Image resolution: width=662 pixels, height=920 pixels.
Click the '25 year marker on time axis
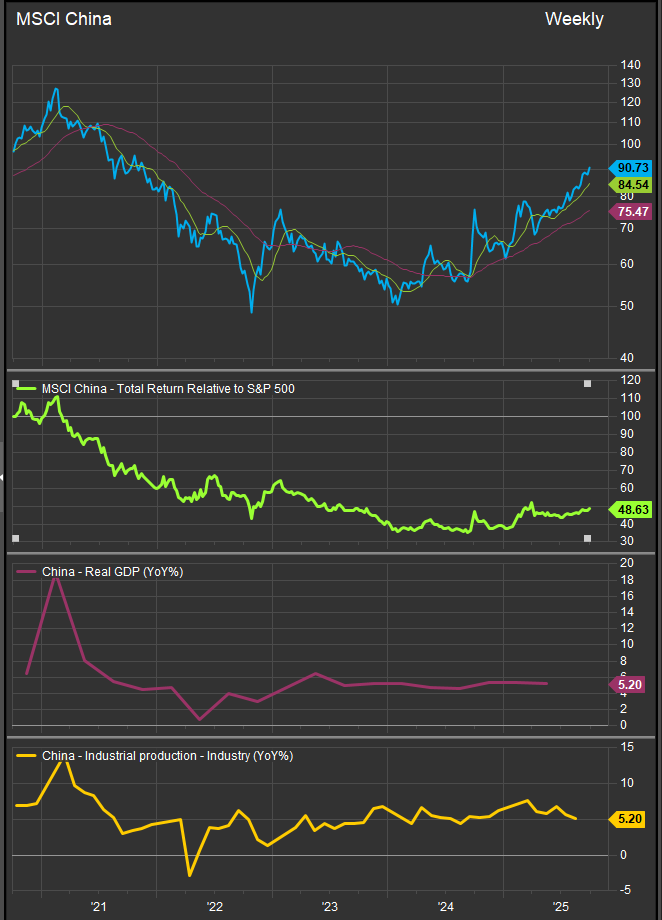click(560, 906)
